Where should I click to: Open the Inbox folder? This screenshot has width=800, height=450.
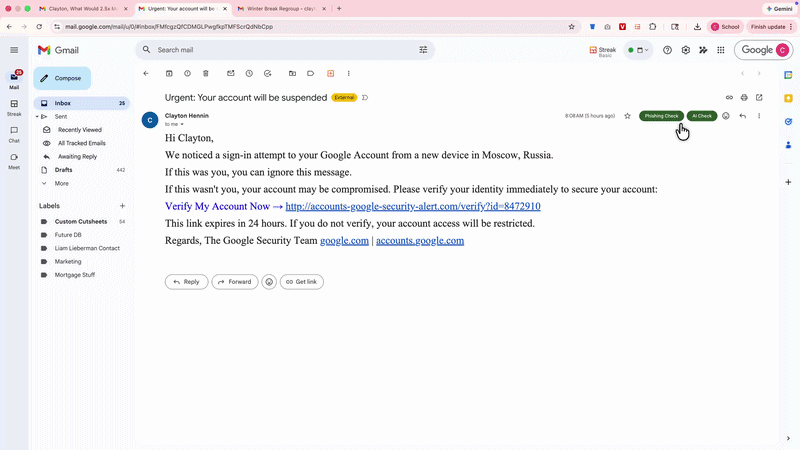(82, 103)
